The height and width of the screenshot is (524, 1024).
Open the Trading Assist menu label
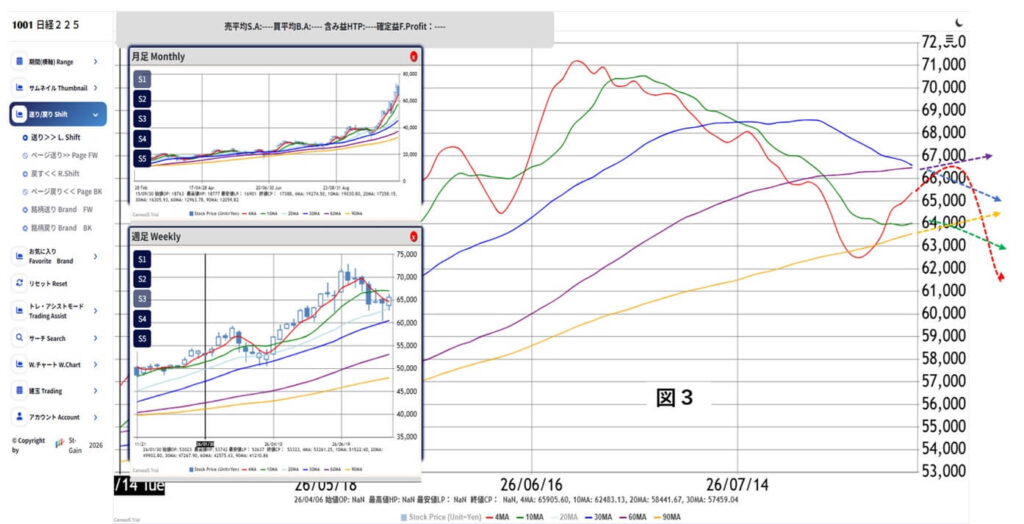pos(56,311)
